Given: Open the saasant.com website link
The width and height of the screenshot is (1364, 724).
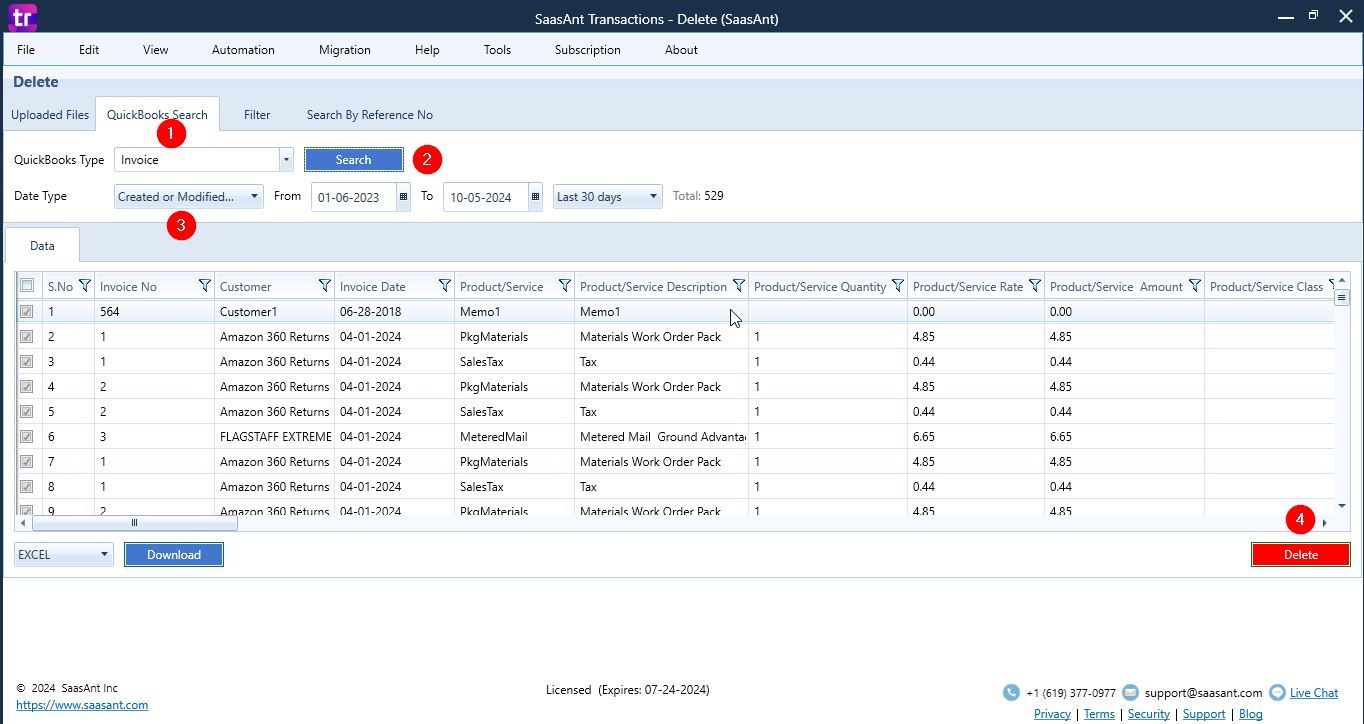Looking at the screenshot, I should pyautogui.click(x=82, y=704).
